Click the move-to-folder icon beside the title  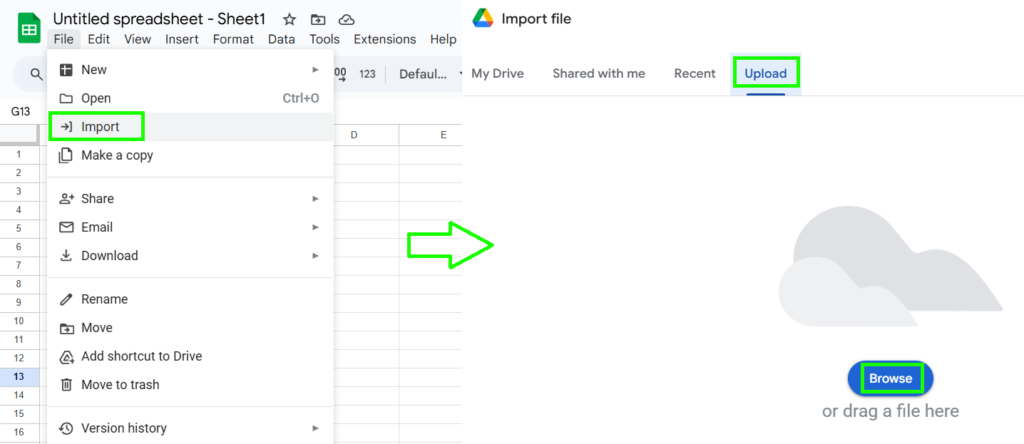[x=318, y=19]
